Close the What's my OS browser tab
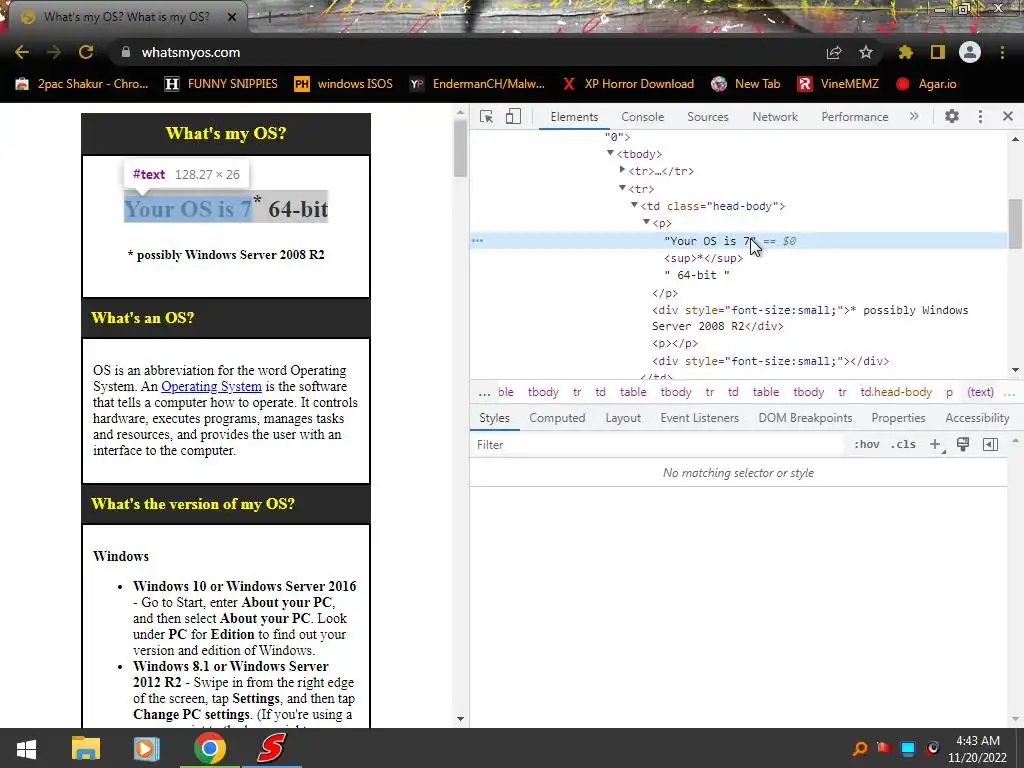 point(232,17)
